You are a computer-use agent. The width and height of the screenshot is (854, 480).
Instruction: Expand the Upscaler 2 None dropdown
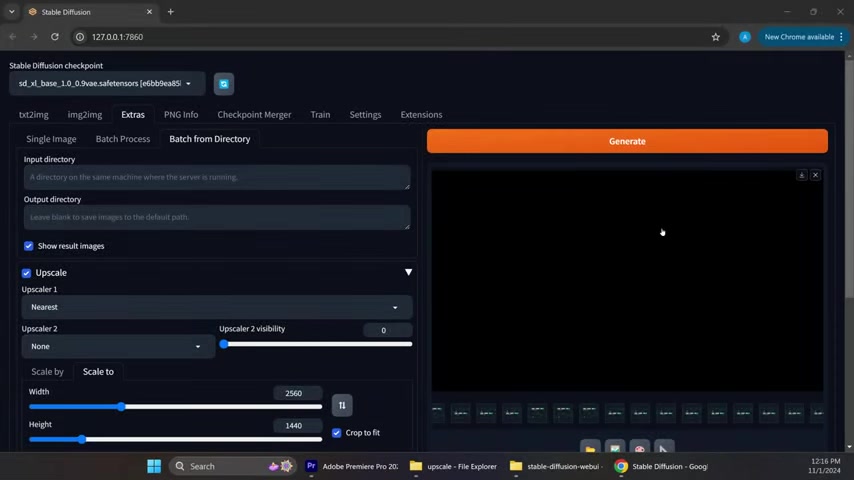(x=116, y=346)
